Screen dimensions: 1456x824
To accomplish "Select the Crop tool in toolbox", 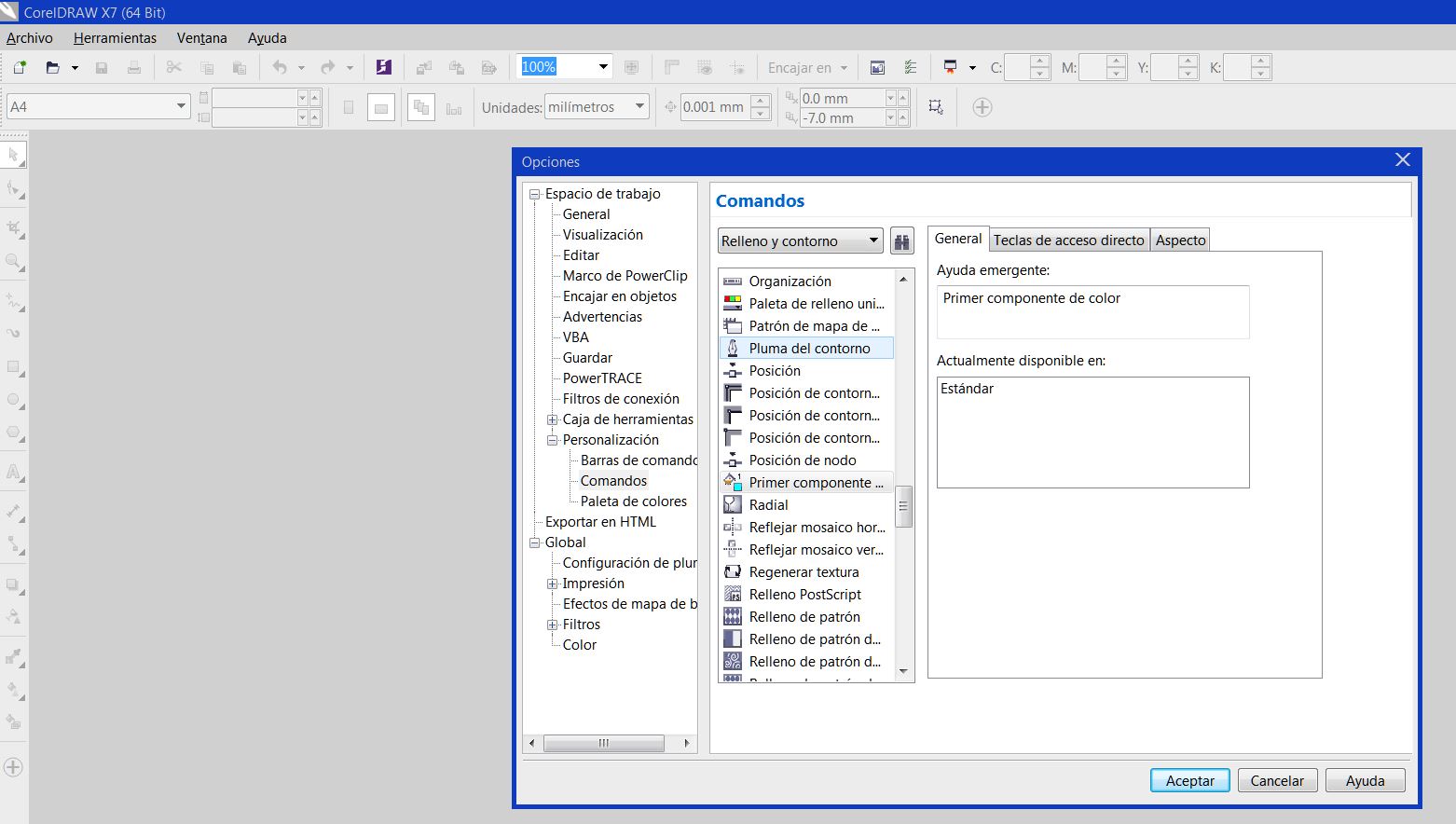I will (14, 228).
